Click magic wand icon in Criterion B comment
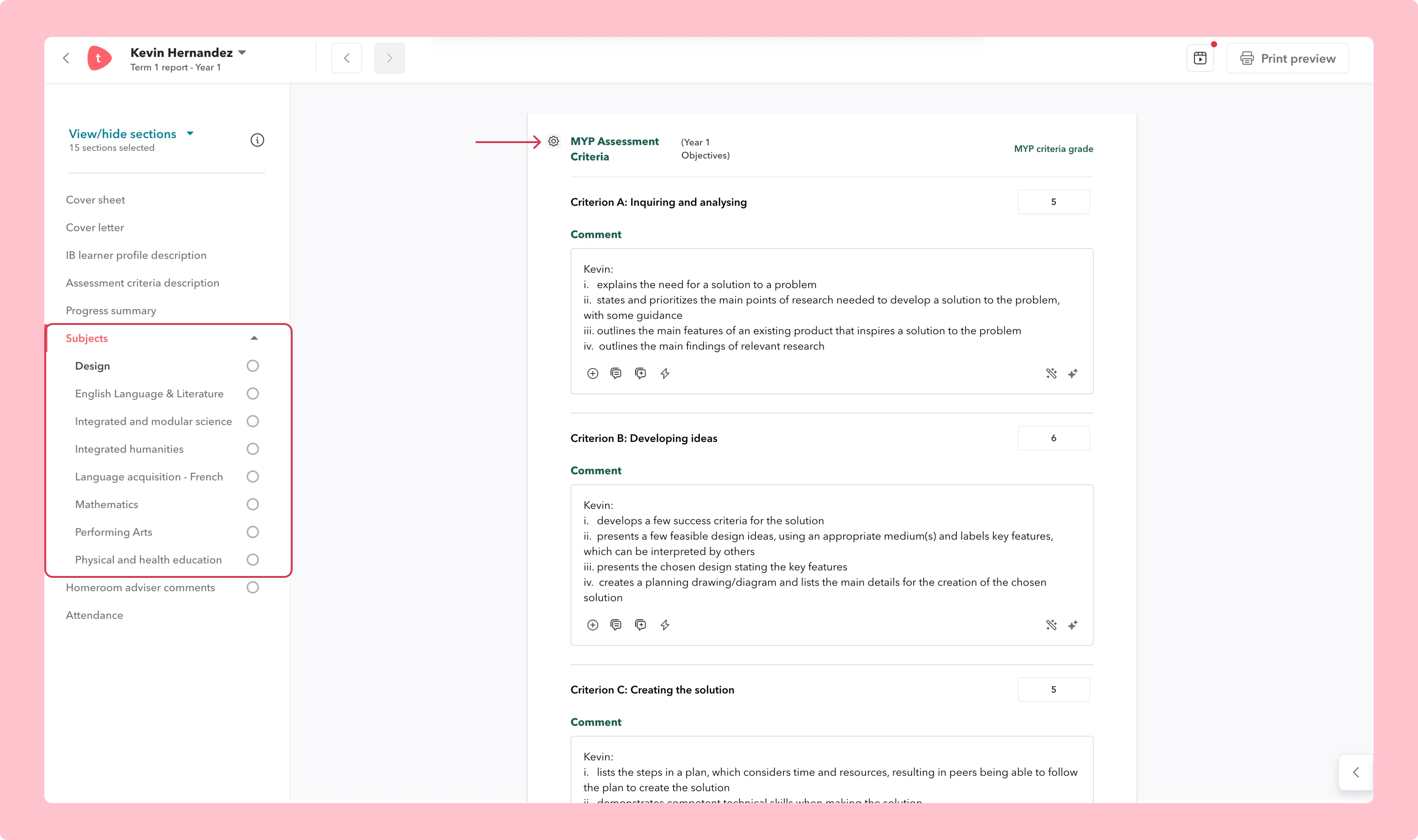The image size is (1418, 840). click(x=1051, y=625)
